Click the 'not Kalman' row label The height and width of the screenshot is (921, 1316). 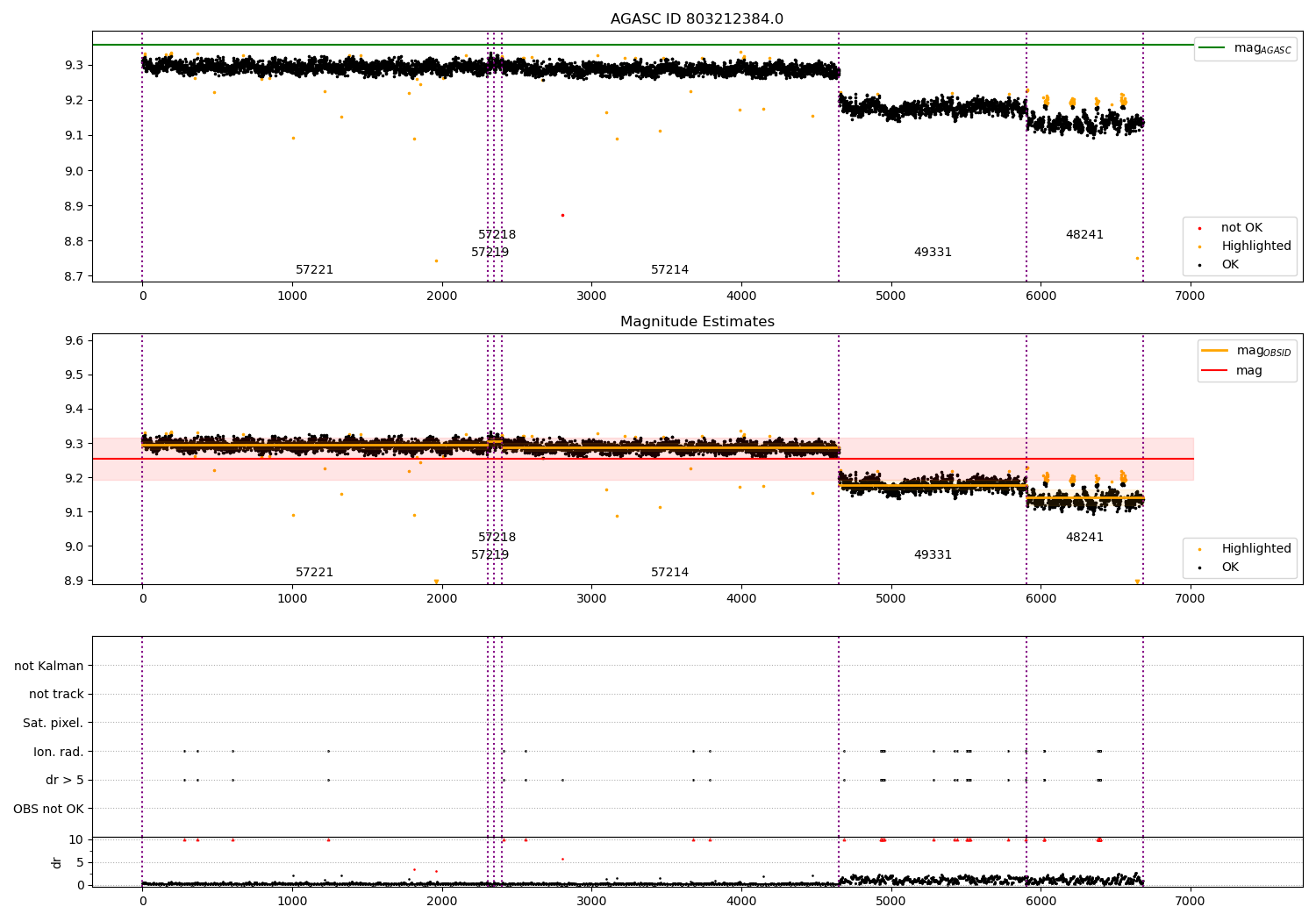tap(49, 666)
